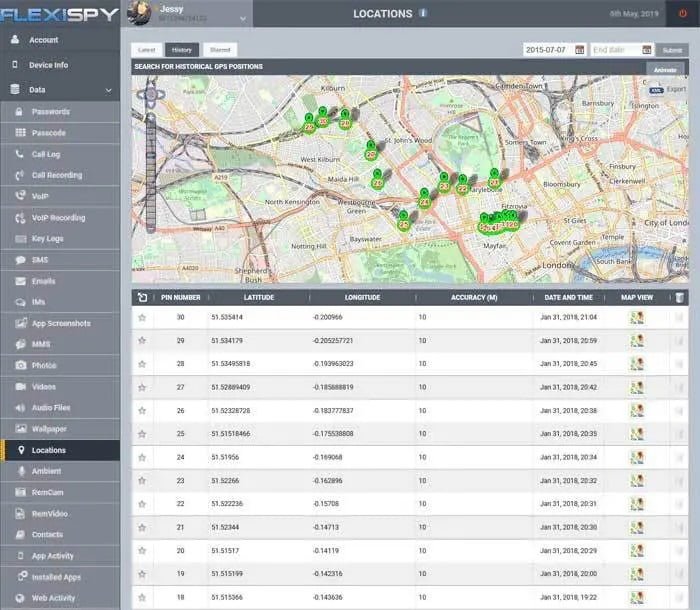The height and width of the screenshot is (610, 700).
Task: Click the Installed Apps icon
Action: 22,576
